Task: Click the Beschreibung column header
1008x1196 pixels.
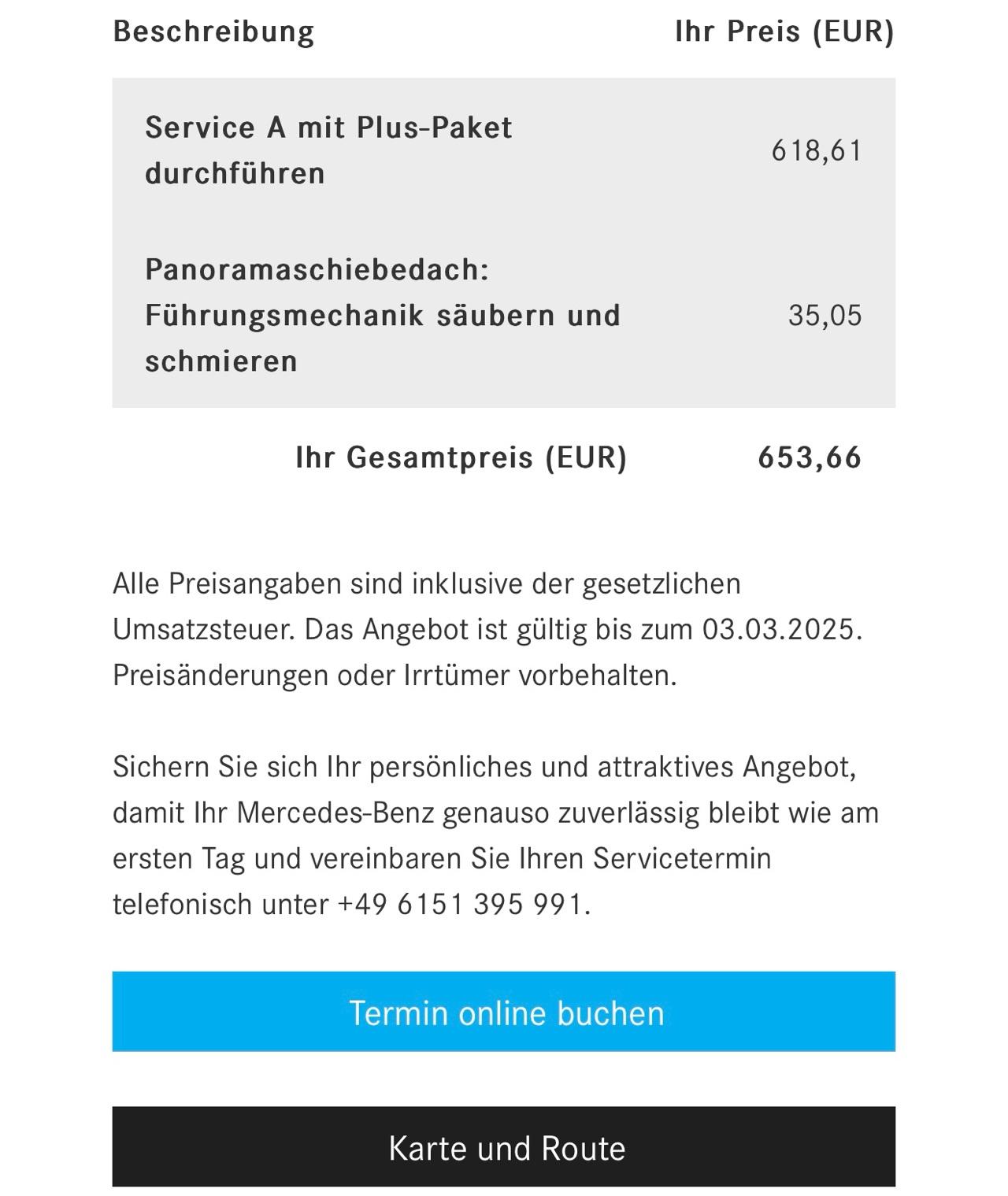Action: 213,31
